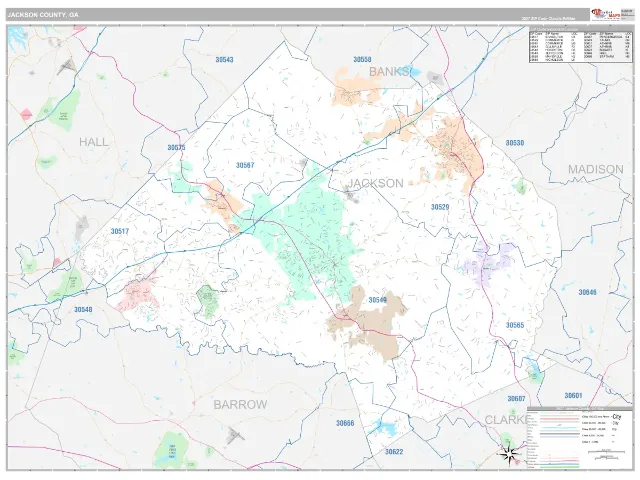Select the ZIP code label 30601
Image resolution: width=640 pixels, height=480 pixels.
[x=573, y=396]
